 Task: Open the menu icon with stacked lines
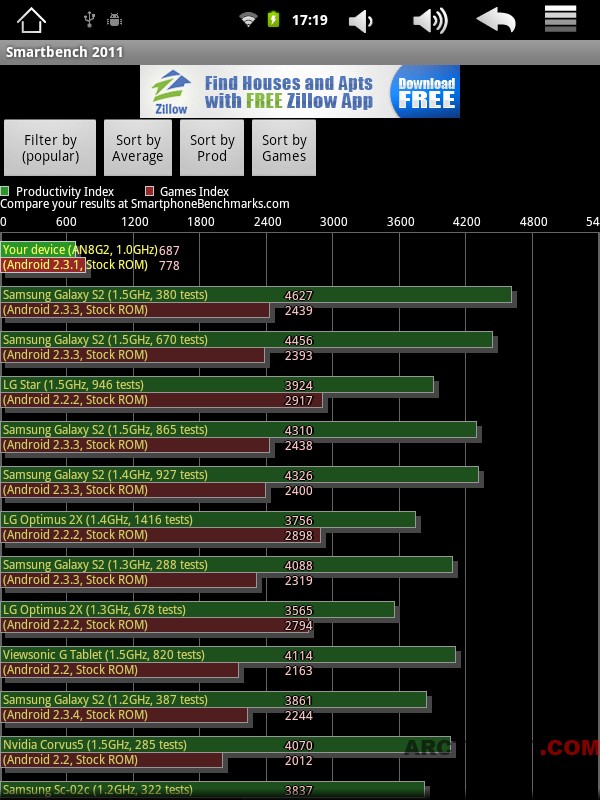pyautogui.click(x=560, y=19)
